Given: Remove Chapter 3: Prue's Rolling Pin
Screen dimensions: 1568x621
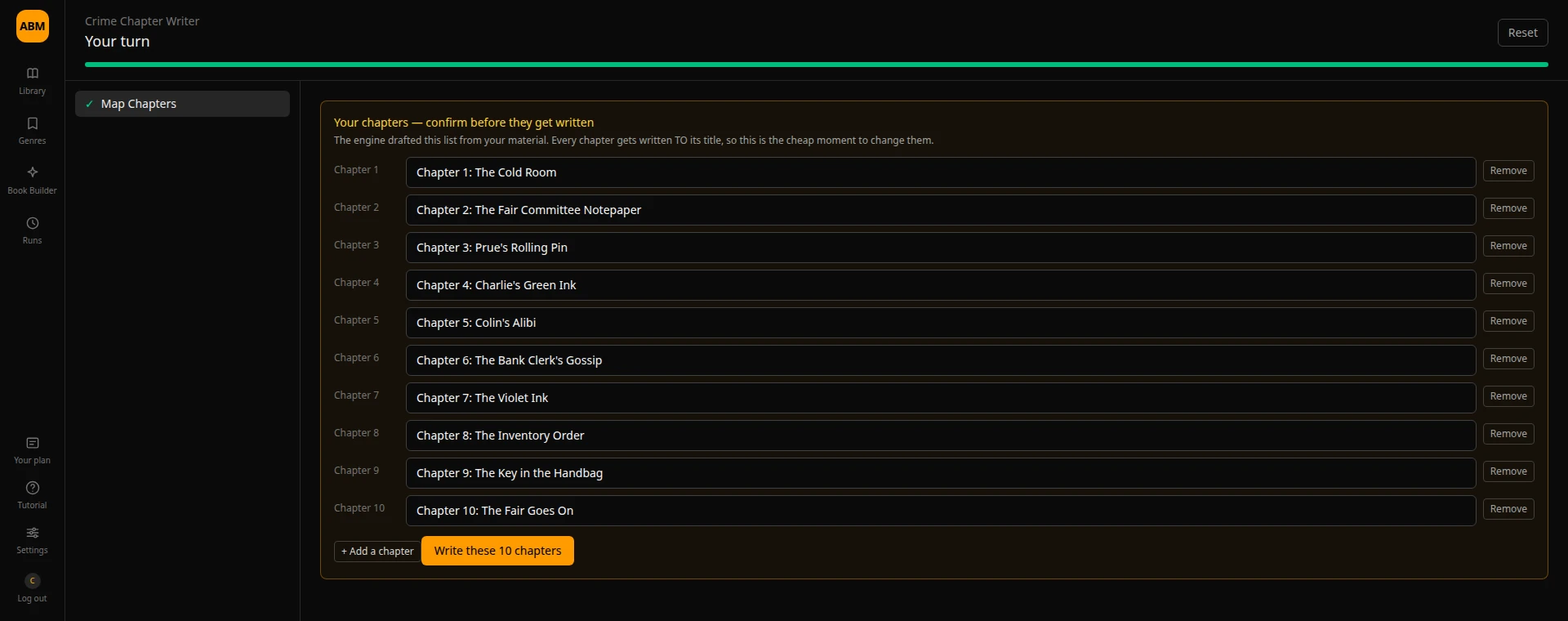Looking at the screenshot, I should [x=1508, y=246].
